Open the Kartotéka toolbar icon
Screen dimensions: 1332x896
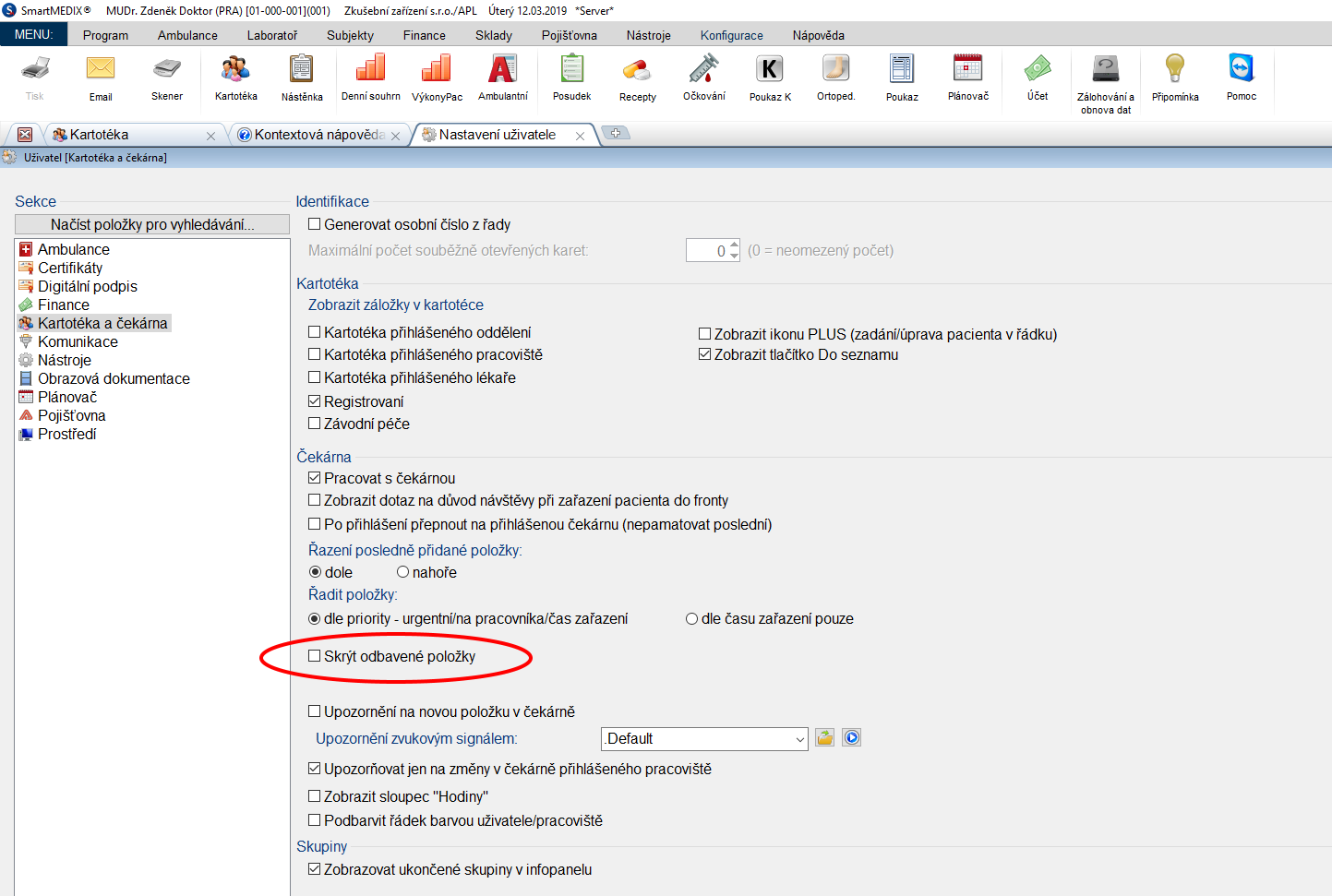(235, 77)
